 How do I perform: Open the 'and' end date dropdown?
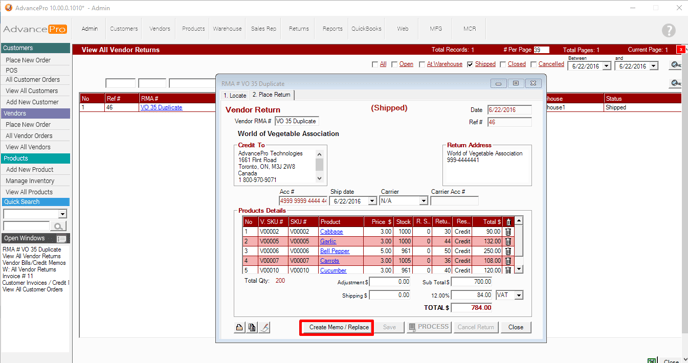653,66
